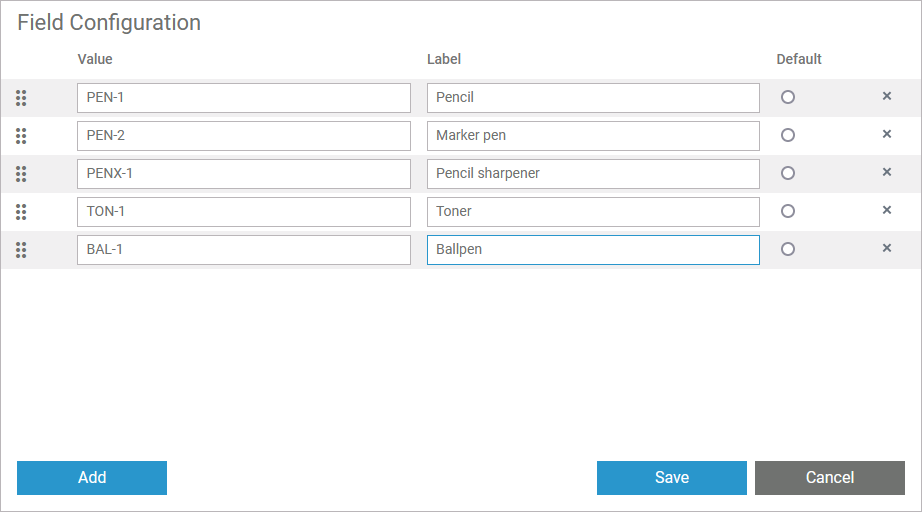Viewport: 922px width, 512px height.
Task: Remove the Ballpen row
Action: pos(886,249)
